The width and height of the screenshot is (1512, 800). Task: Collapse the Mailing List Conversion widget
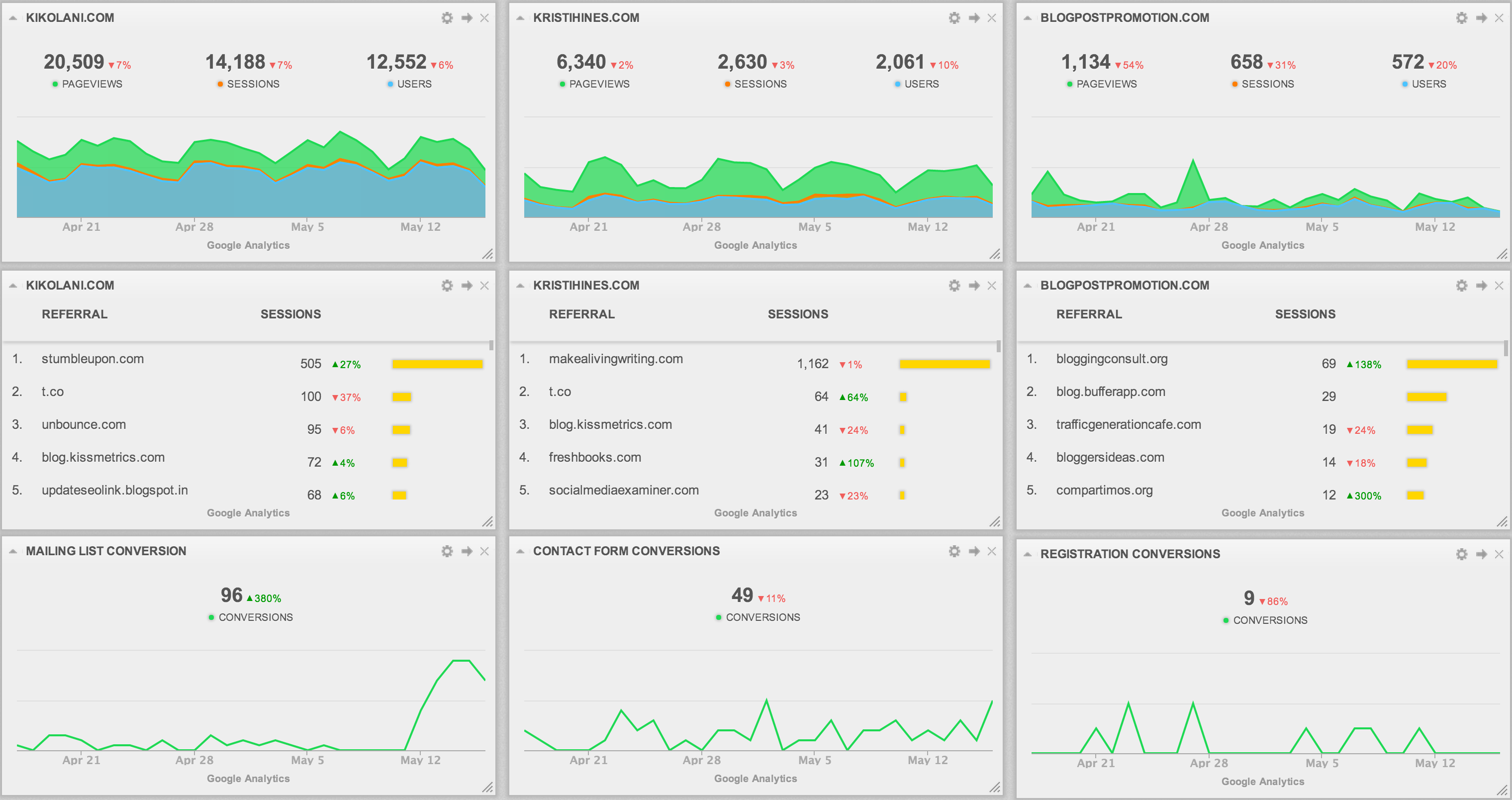pyautogui.click(x=13, y=551)
